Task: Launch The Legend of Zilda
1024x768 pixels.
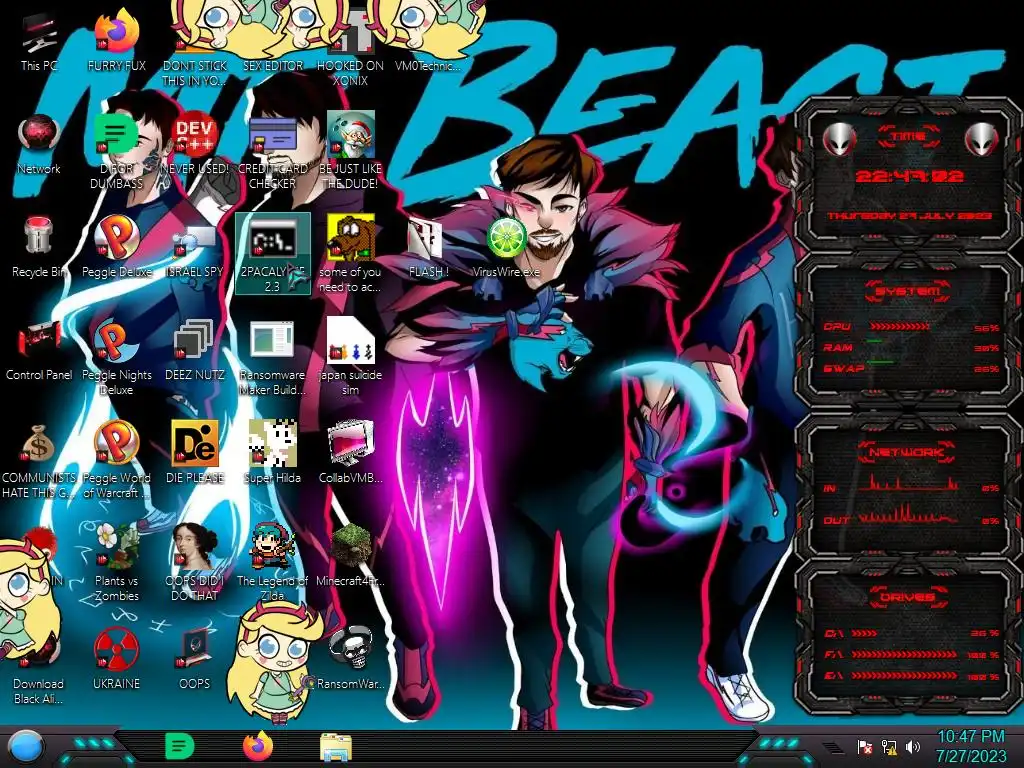Action: [272, 562]
